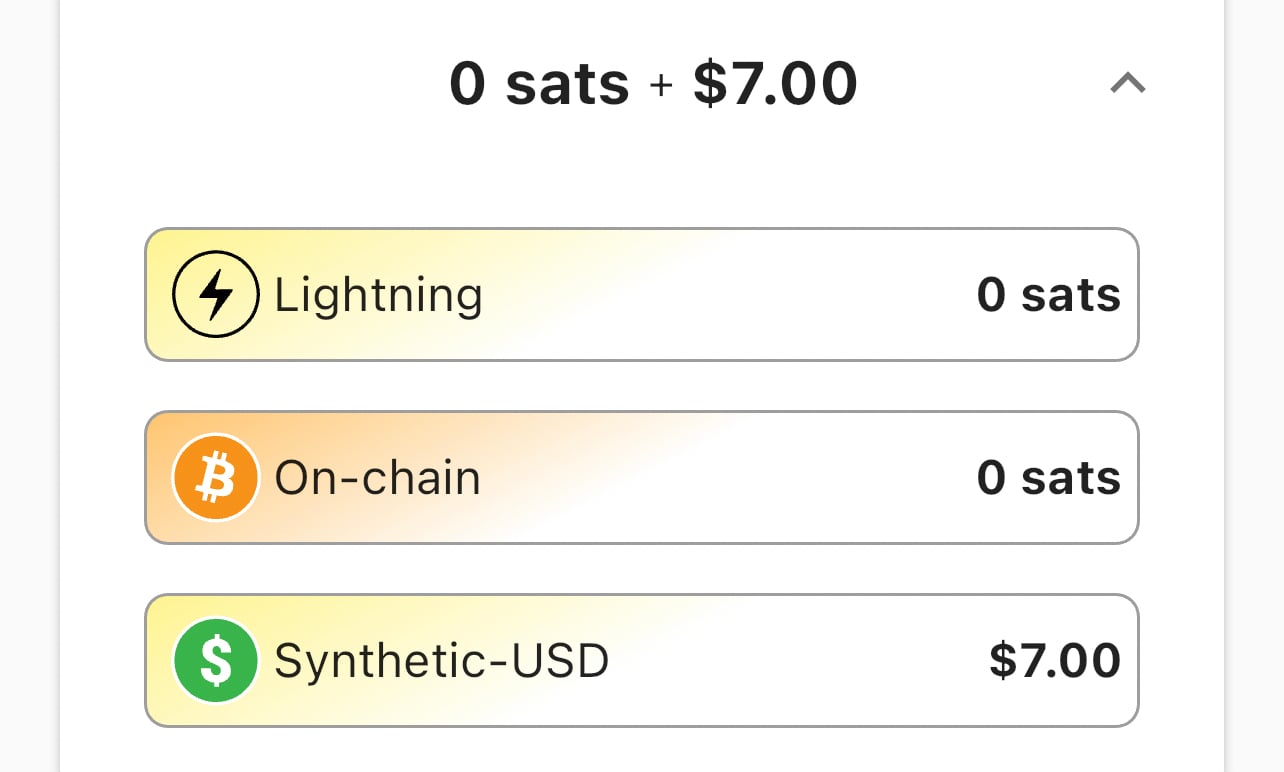Click the orange Bitcoin On-chain icon
The width and height of the screenshot is (1284, 772).
click(x=216, y=478)
